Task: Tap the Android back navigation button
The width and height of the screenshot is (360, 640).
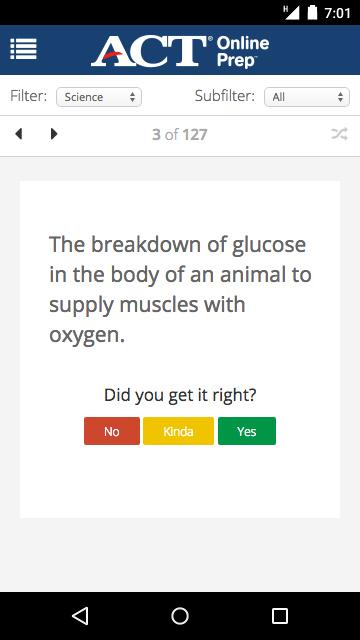Action: (x=80, y=616)
